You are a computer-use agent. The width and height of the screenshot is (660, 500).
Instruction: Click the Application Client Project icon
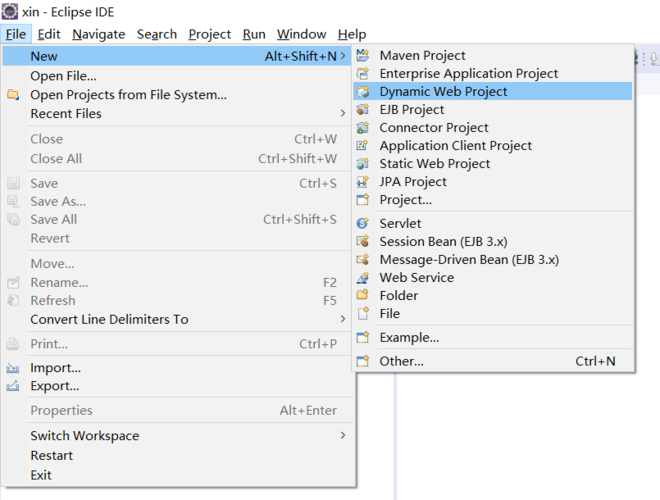click(x=362, y=146)
